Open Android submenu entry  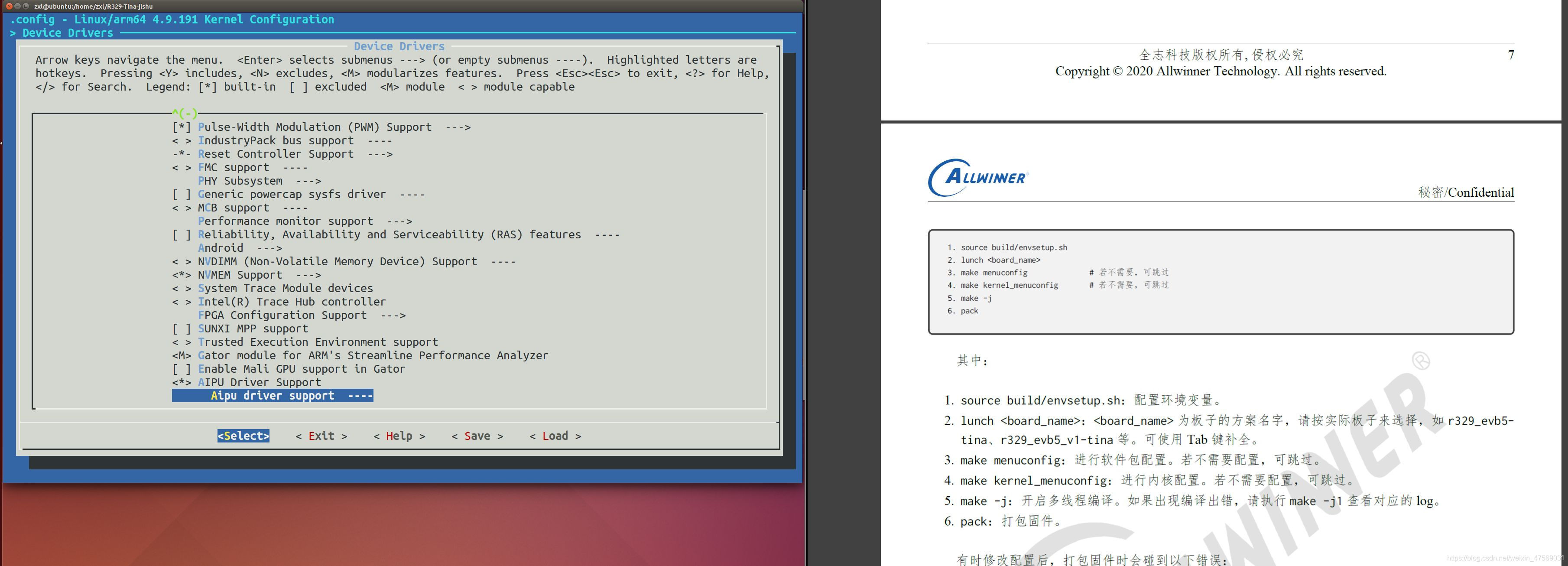point(240,248)
